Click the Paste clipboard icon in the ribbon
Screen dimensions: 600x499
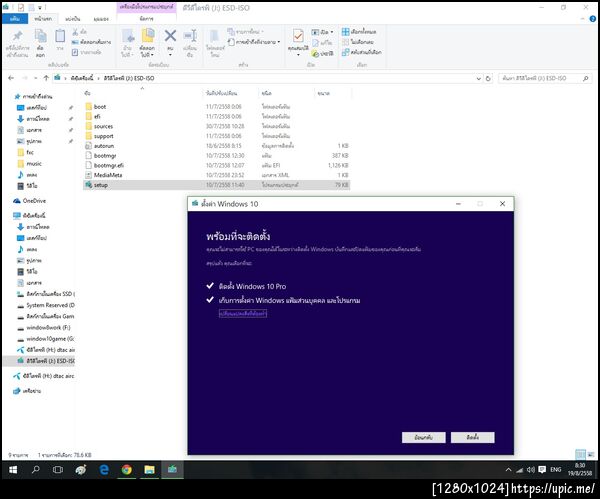pyautogui.click(x=60, y=36)
